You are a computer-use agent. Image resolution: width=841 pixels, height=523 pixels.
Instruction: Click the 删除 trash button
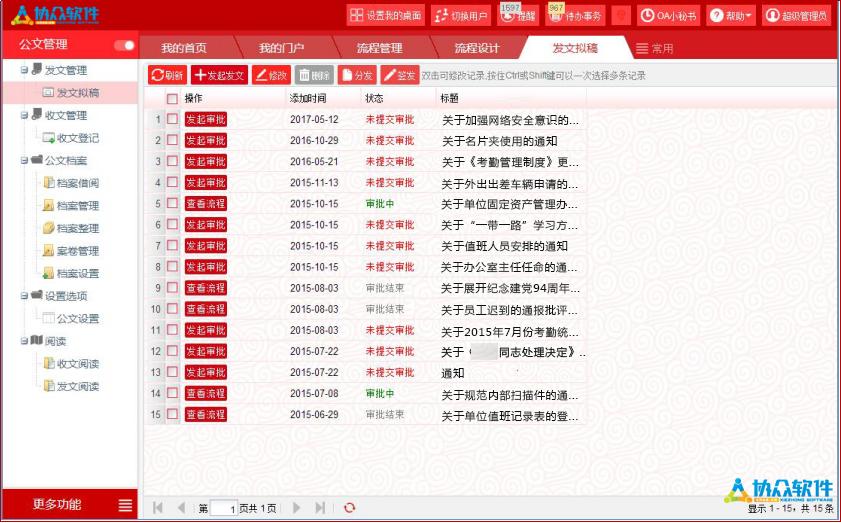coord(314,75)
